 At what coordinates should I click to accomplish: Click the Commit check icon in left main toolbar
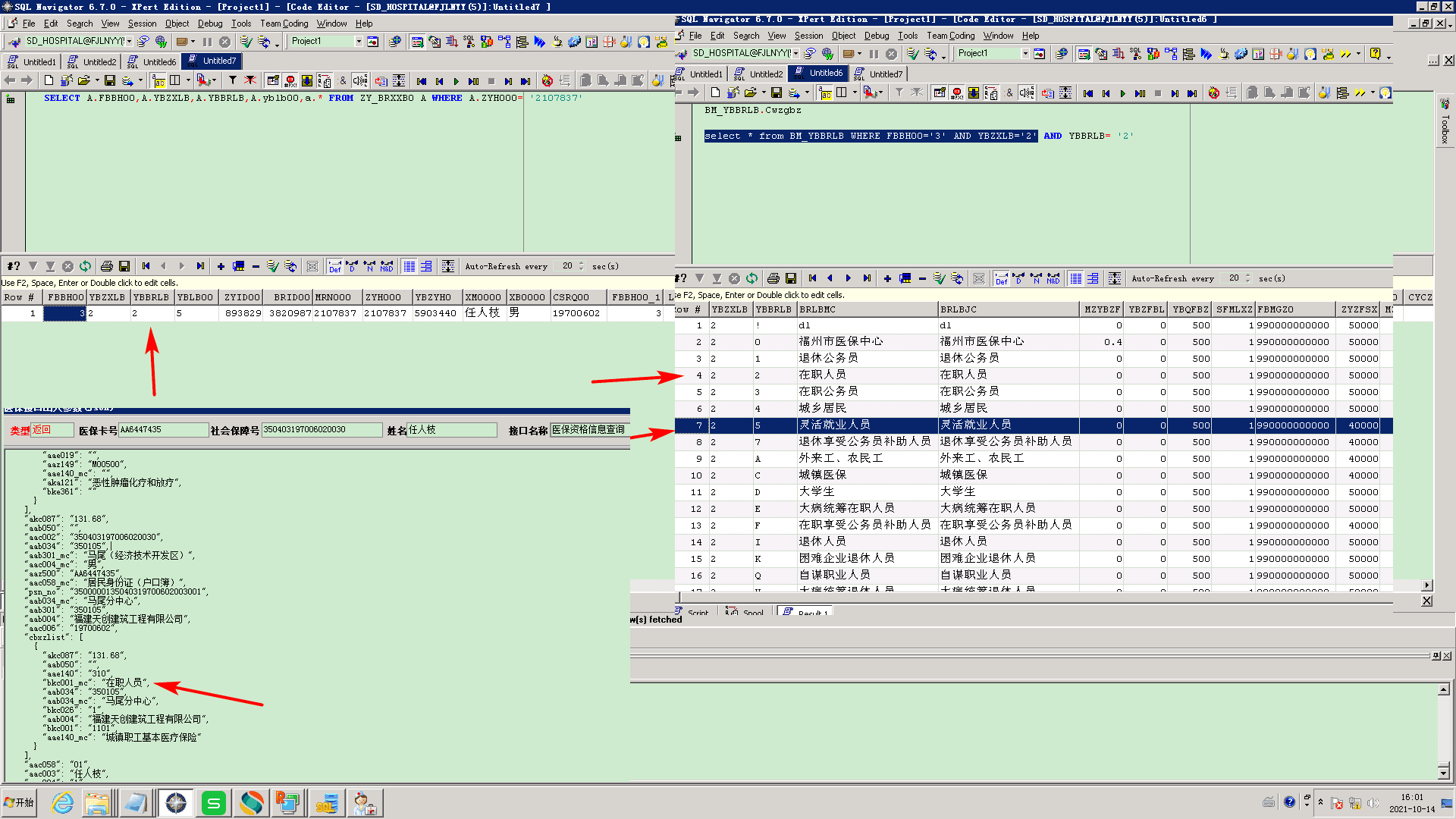246,42
